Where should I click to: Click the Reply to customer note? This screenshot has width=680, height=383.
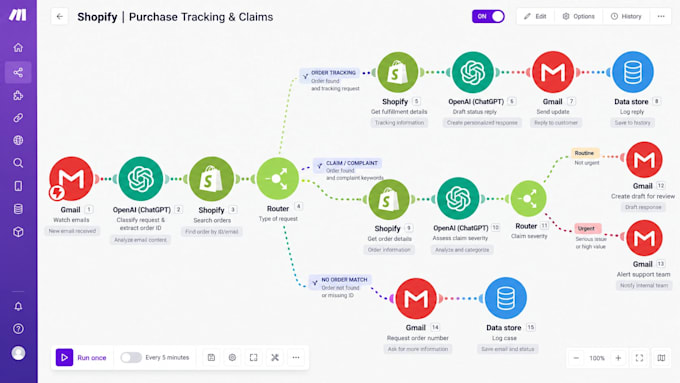tap(556, 123)
